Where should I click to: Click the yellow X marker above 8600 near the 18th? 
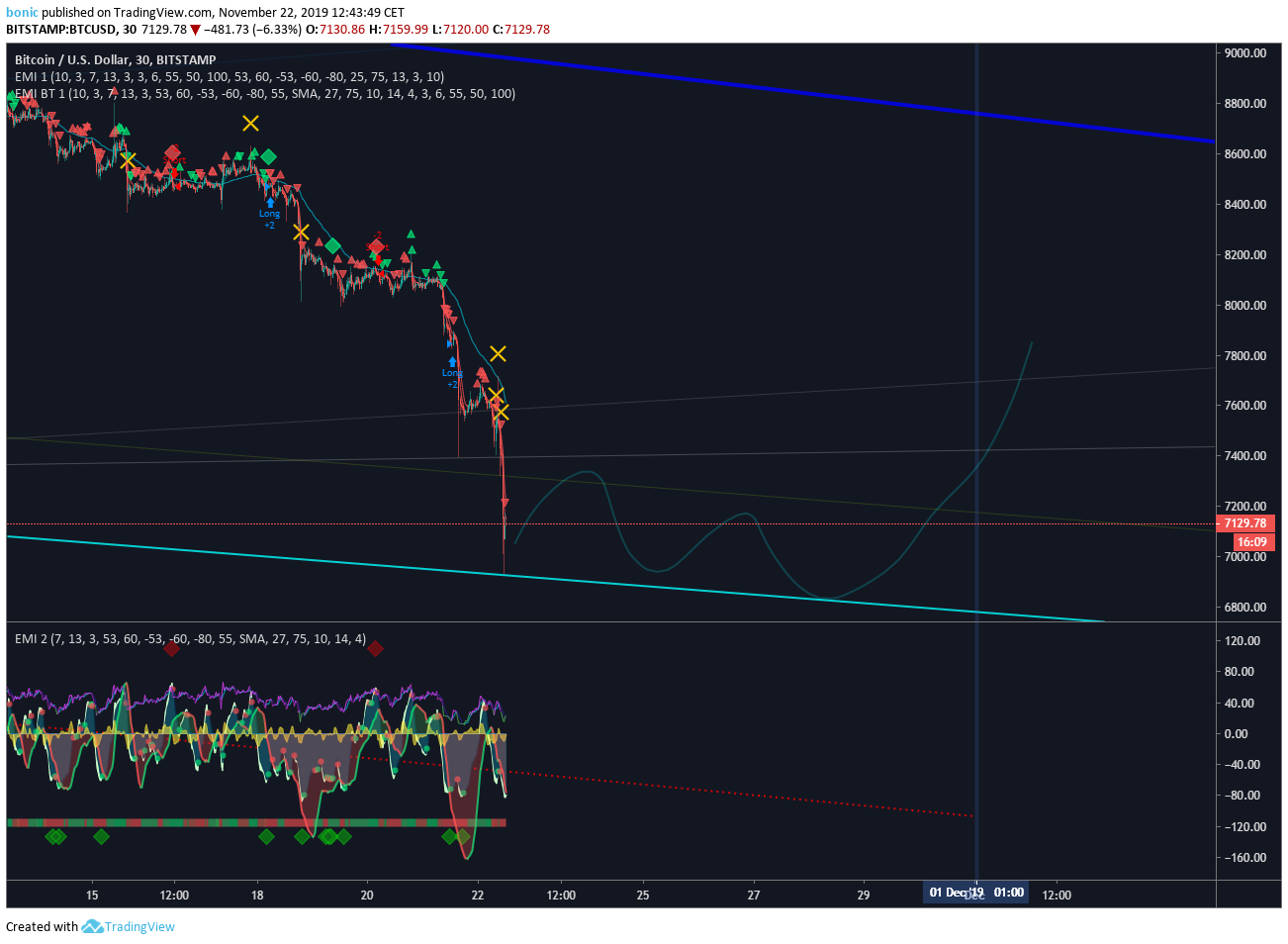click(x=250, y=123)
